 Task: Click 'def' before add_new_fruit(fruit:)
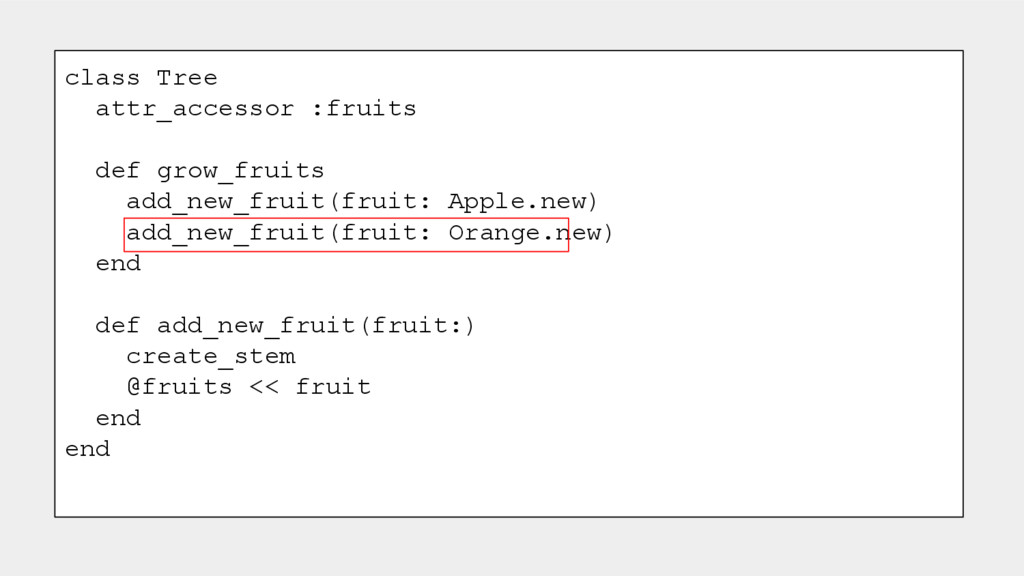point(117,326)
